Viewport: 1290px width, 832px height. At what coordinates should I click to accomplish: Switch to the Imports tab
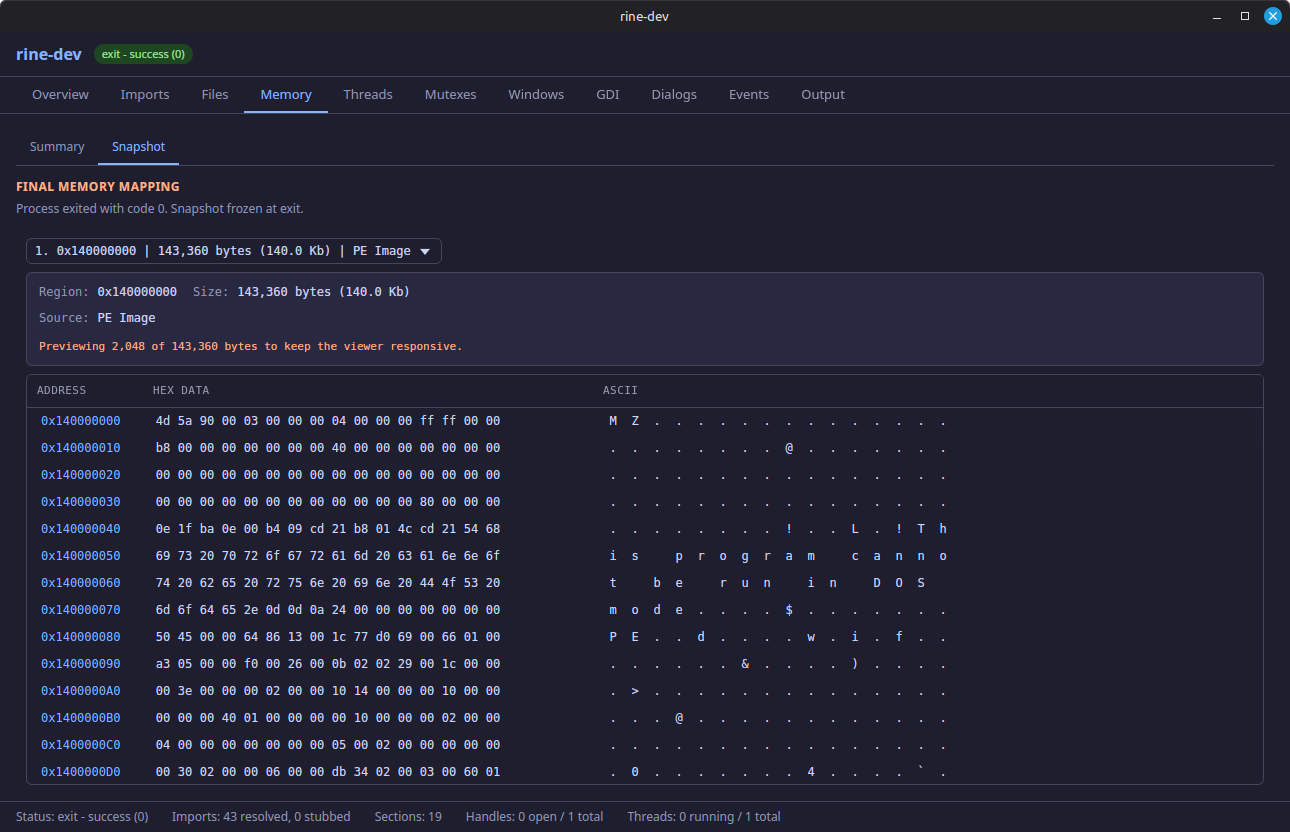tap(144, 94)
